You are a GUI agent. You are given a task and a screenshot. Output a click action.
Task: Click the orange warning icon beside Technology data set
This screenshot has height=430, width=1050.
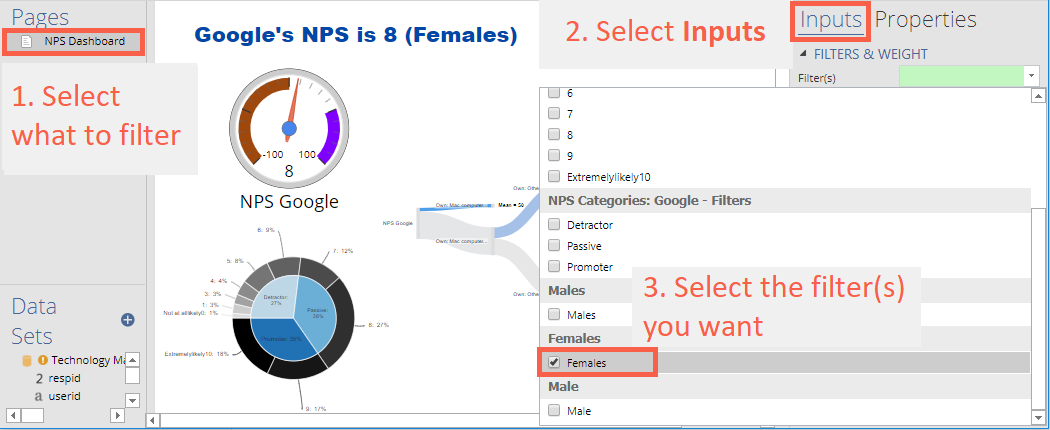[42, 360]
